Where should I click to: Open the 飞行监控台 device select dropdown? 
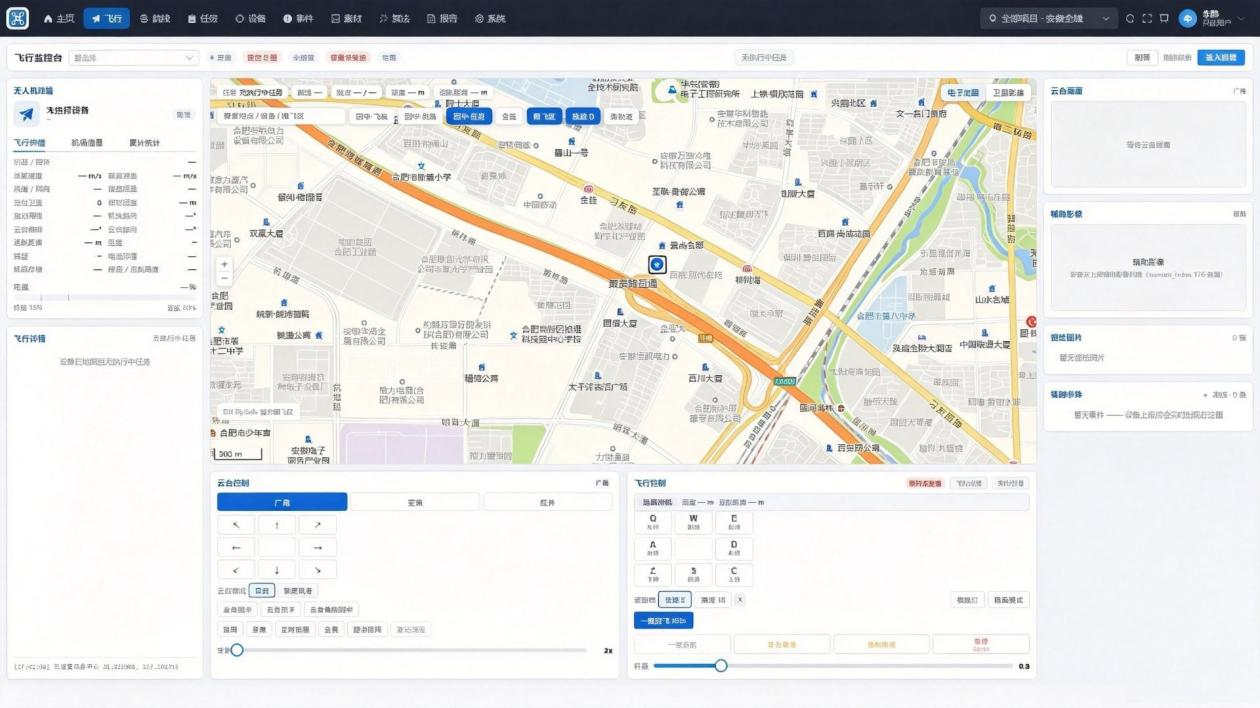tap(134, 58)
